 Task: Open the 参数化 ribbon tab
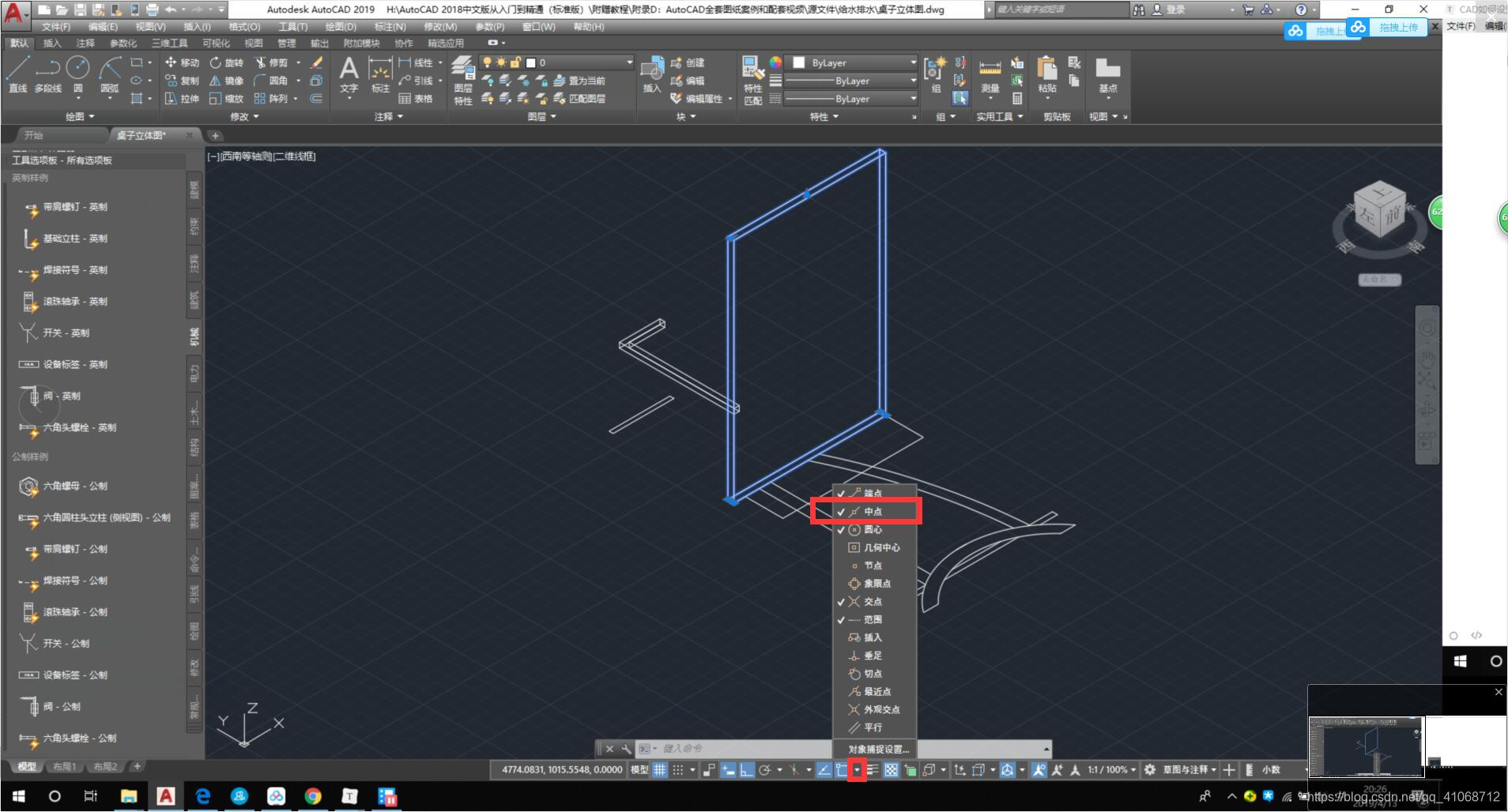pos(123,43)
